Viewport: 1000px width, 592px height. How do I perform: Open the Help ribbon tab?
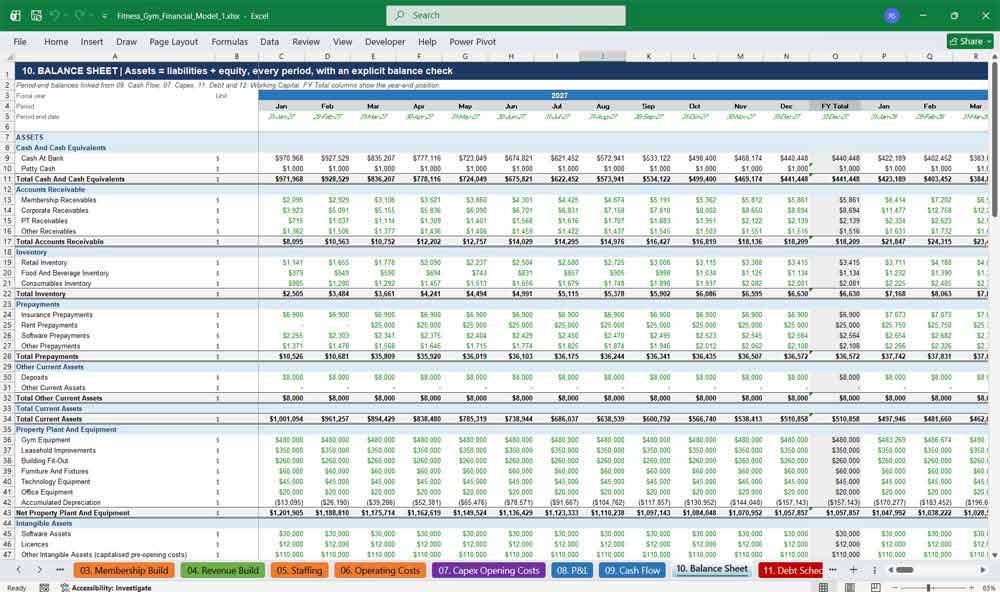tap(427, 41)
